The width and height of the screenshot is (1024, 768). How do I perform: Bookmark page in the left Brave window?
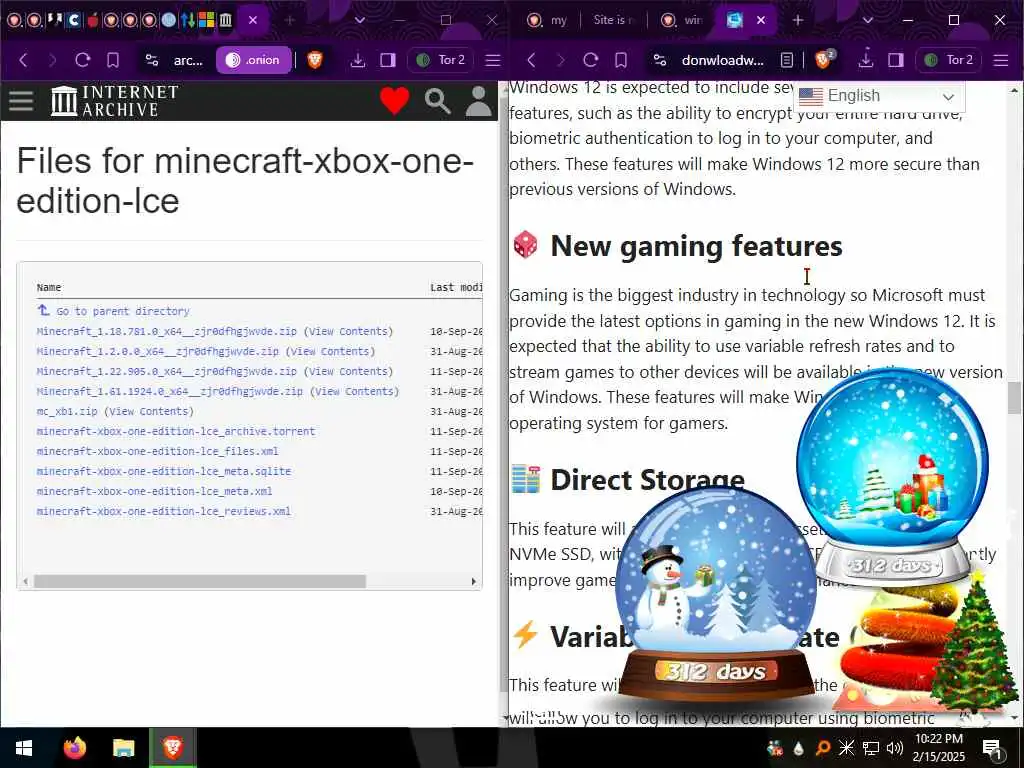point(113,60)
